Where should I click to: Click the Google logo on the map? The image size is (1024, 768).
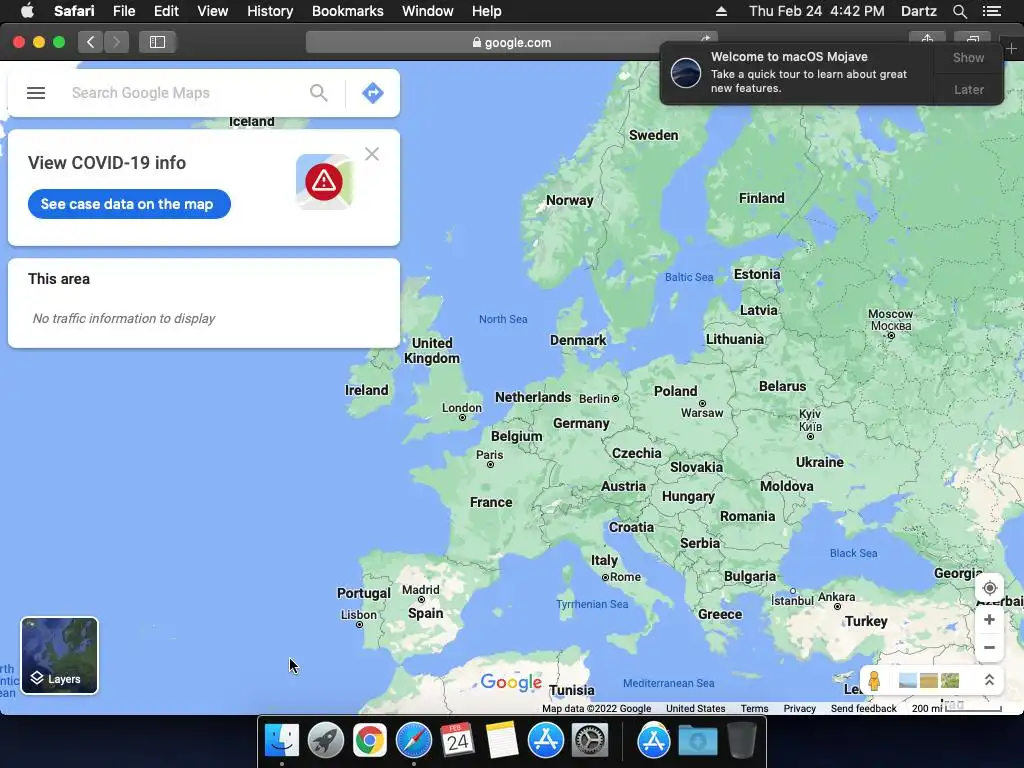point(511,682)
